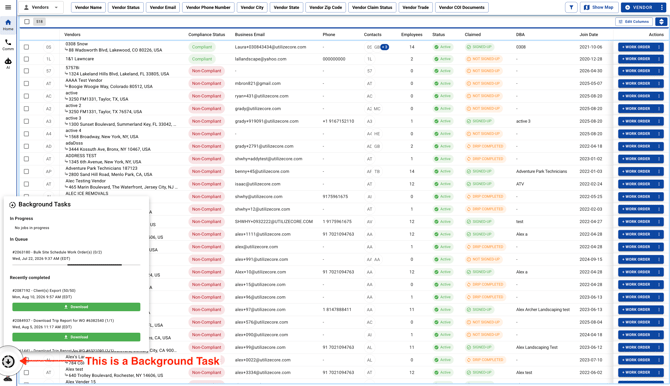Open the Vendor State filter
The width and height of the screenshot is (670, 386).
pyautogui.click(x=286, y=7)
